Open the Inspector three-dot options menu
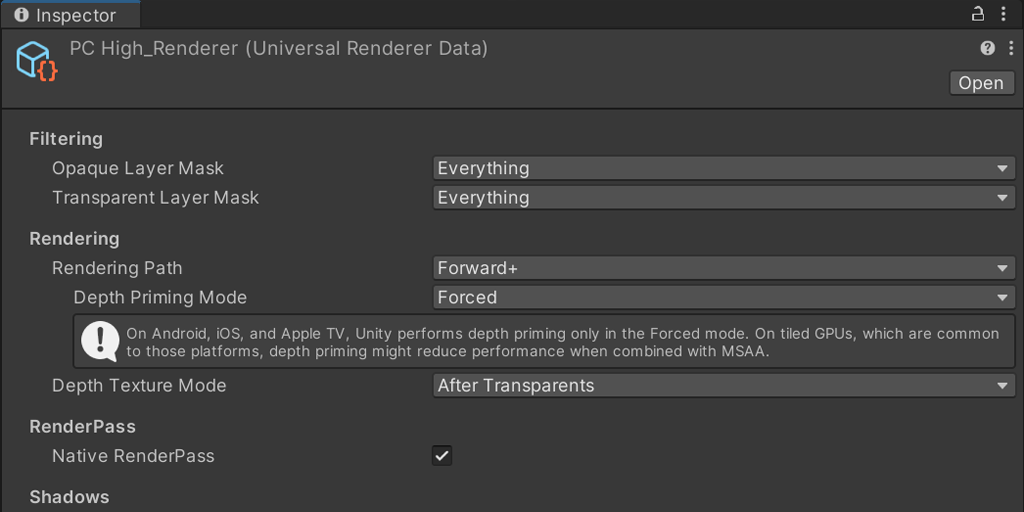 tap(1003, 14)
